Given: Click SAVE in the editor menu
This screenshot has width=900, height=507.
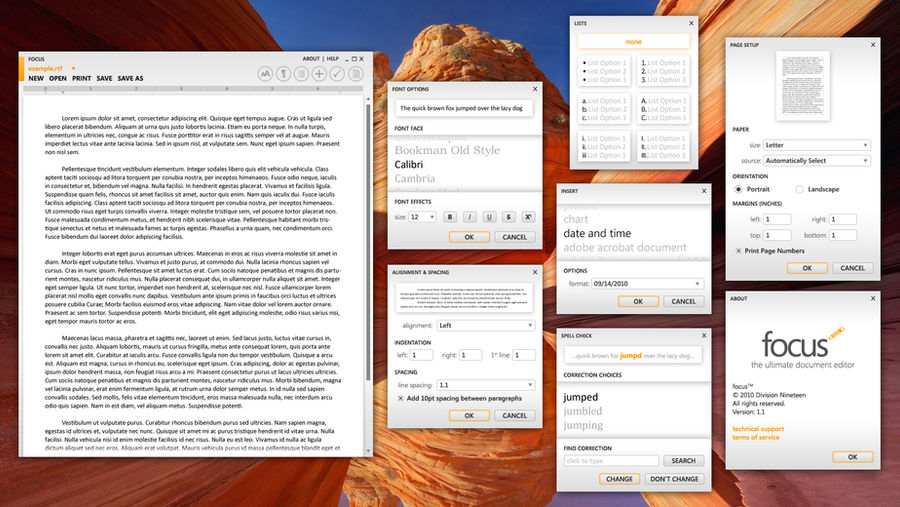Looking at the screenshot, I should click(x=104, y=78).
